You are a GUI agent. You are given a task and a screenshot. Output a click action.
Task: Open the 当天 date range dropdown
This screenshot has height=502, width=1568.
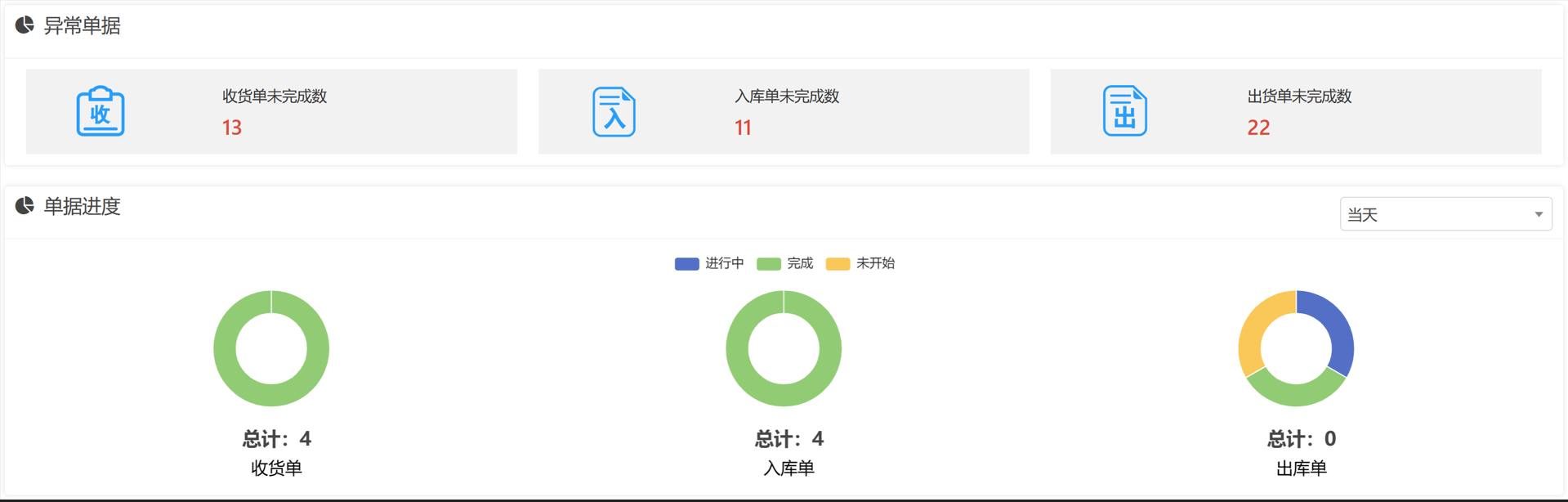[1445, 214]
